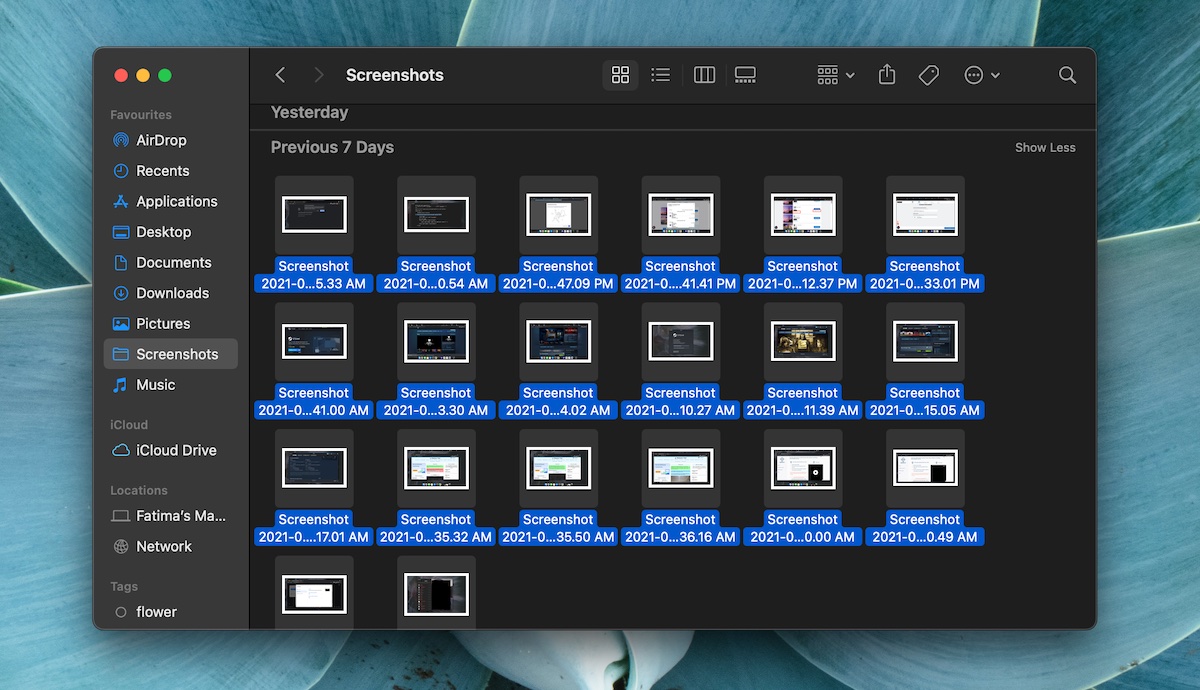Navigate back with the back arrow
The height and width of the screenshot is (690, 1200).
coord(280,74)
